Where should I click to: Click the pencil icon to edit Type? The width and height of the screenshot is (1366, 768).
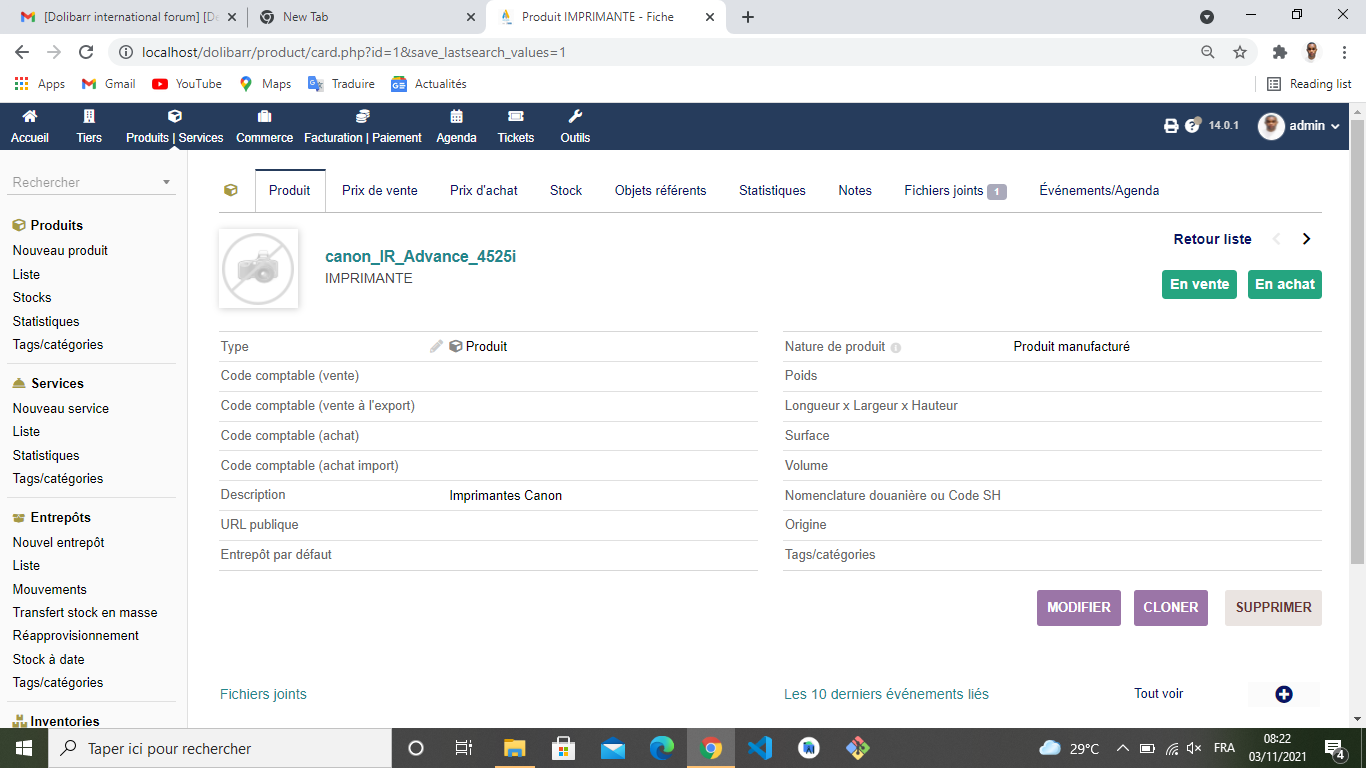[x=436, y=346]
